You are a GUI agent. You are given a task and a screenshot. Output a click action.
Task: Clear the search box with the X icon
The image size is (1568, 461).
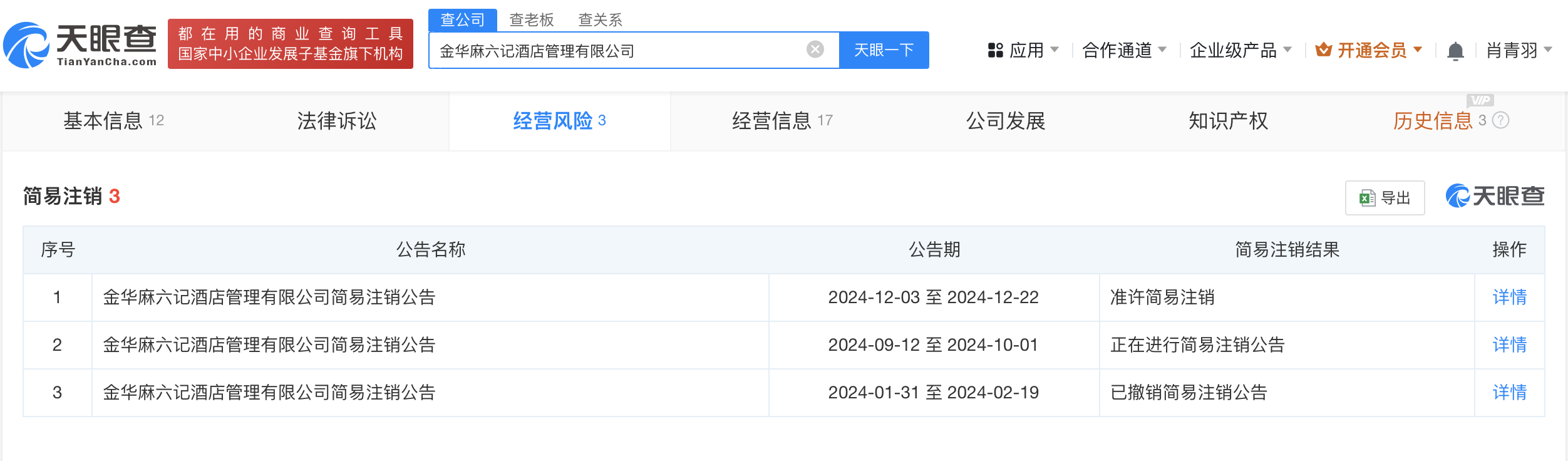point(815,49)
